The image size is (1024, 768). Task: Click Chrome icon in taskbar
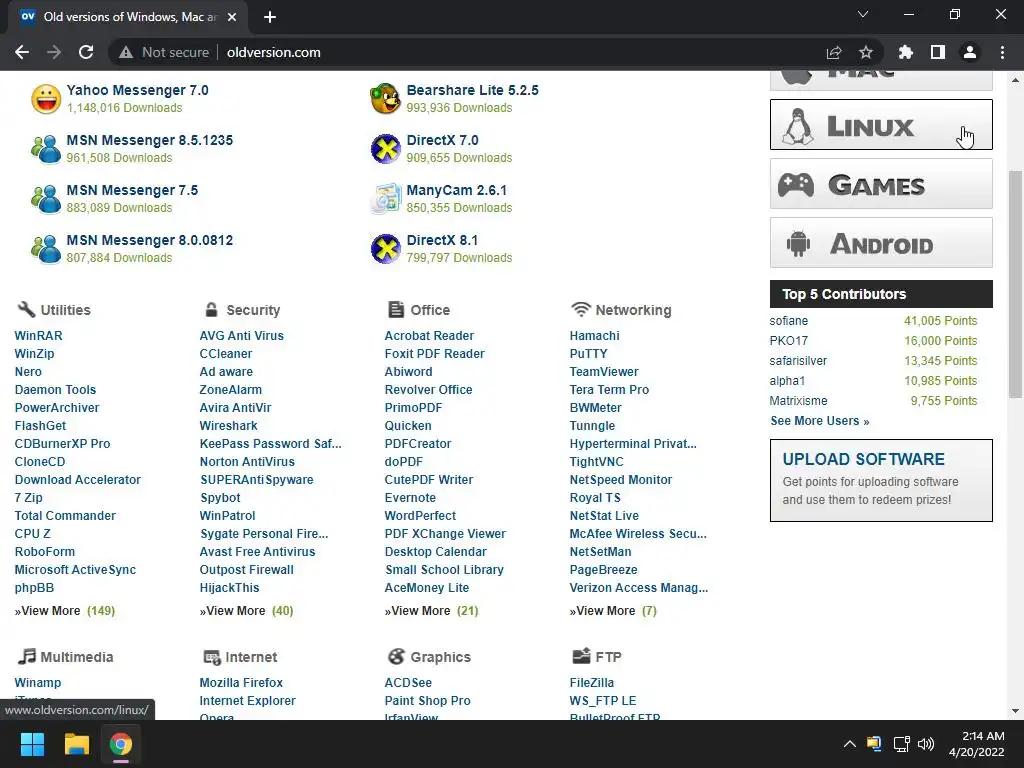coord(121,744)
